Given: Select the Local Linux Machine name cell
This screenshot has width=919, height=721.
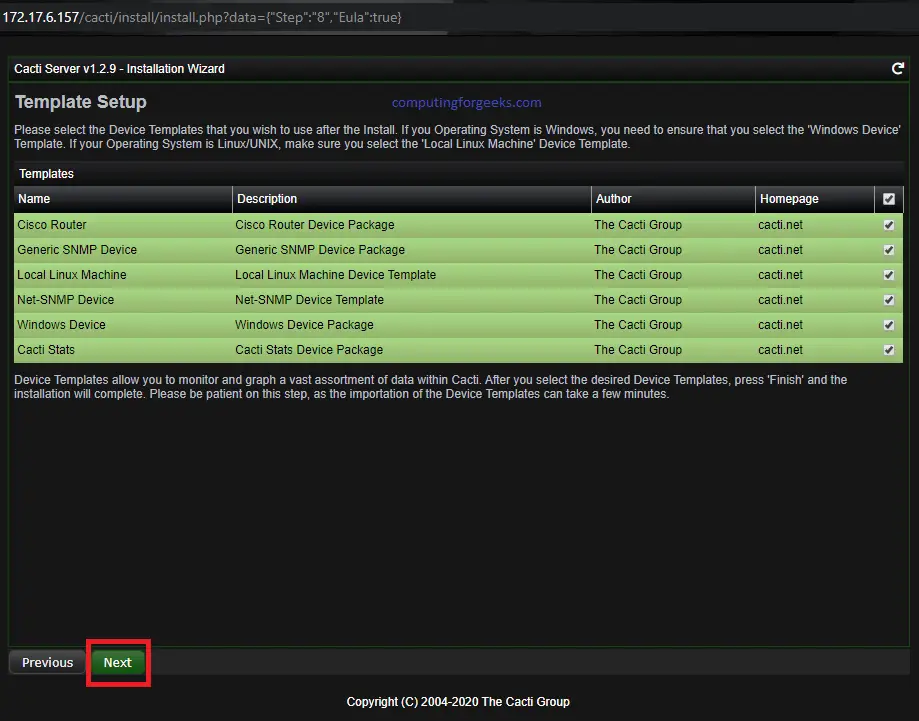Looking at the screenshot, I should [x=72, y=274].
